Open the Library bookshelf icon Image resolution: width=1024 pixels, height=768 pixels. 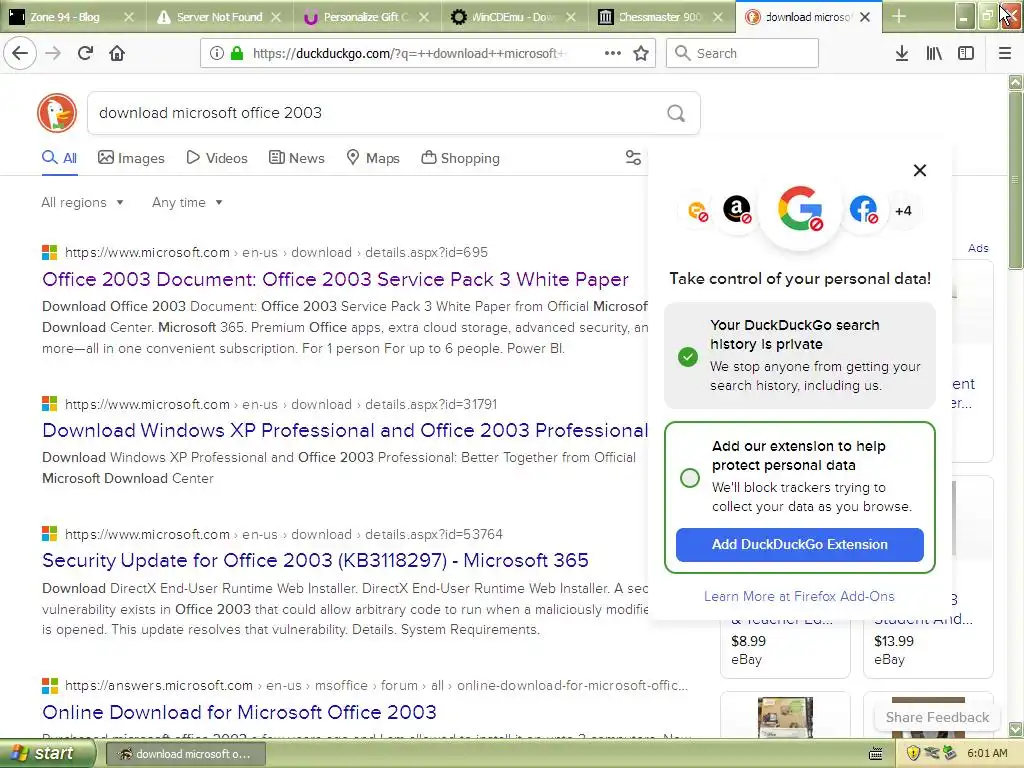934,53
